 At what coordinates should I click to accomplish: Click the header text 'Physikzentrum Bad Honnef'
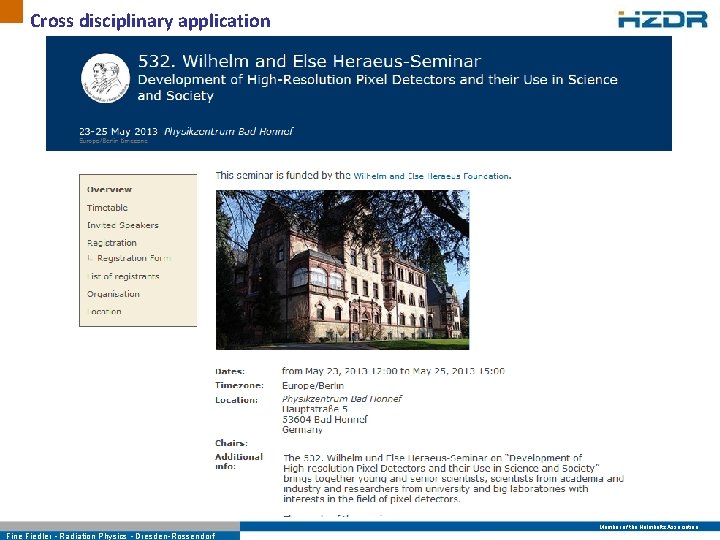click(228, 131)
